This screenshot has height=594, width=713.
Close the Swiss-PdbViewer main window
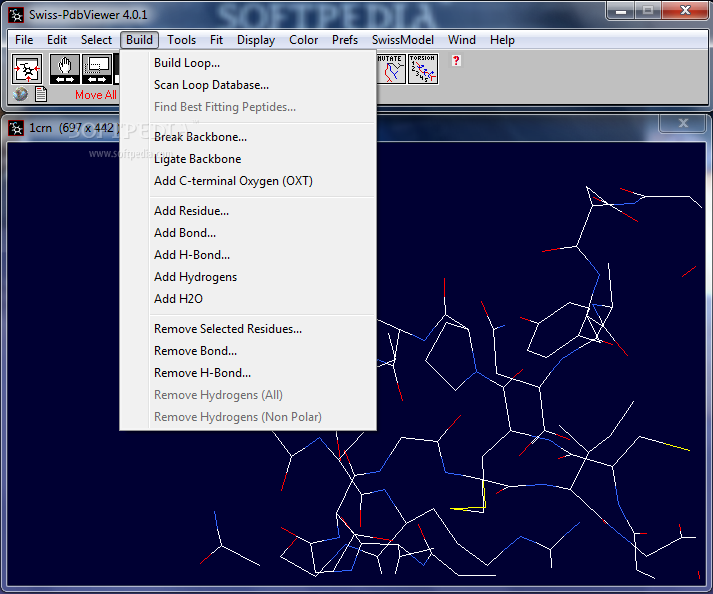tap(685, 11)
